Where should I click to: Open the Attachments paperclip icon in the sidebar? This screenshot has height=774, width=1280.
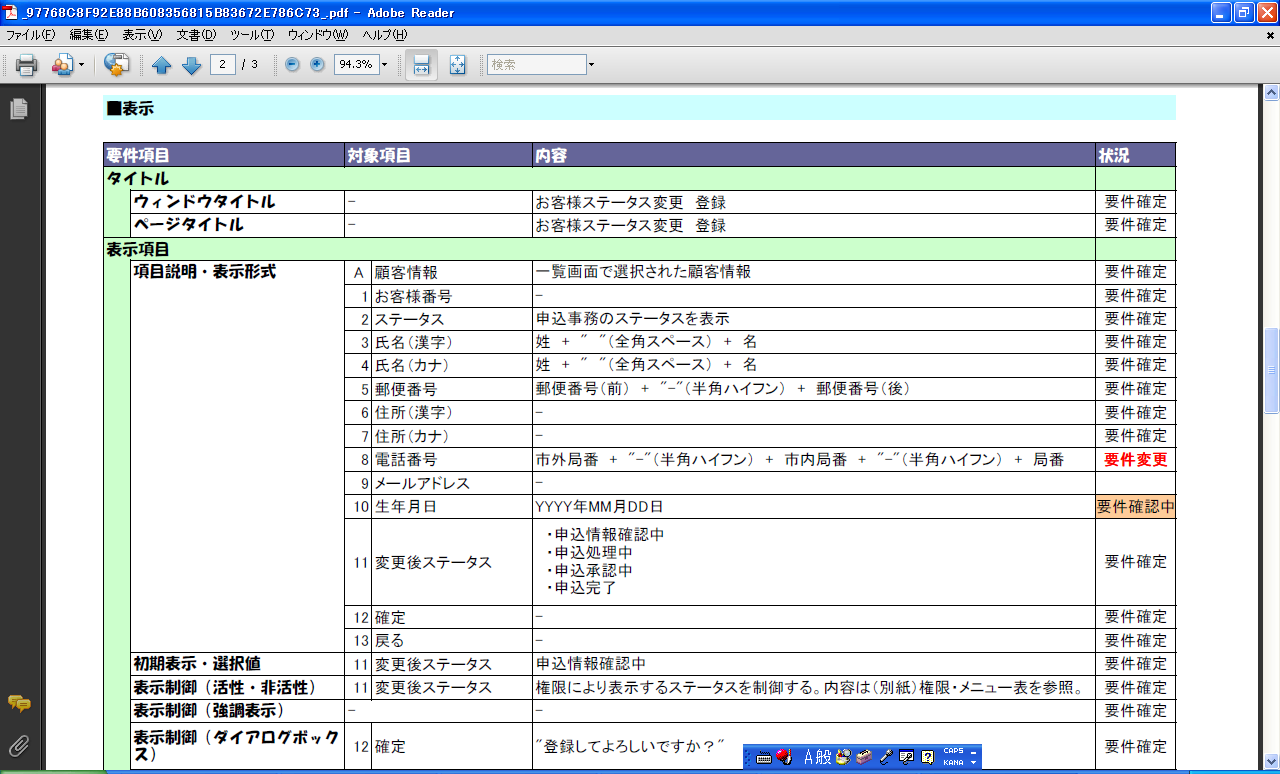point(18,745)
